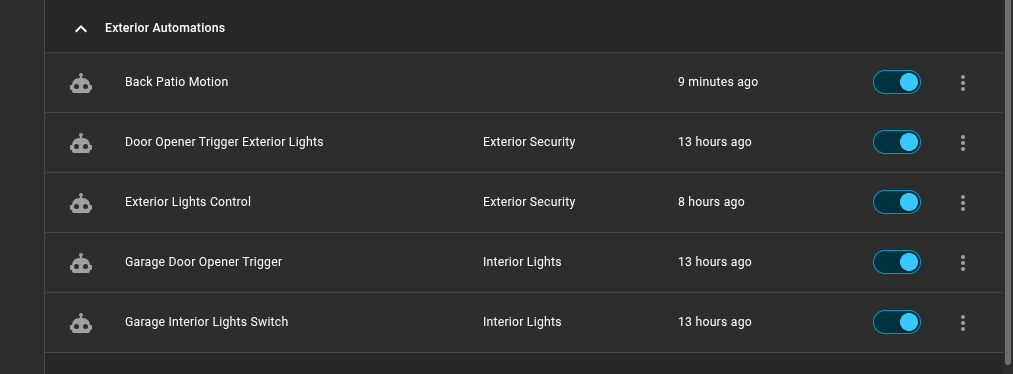This screenshot has height=374, width=1013.
Task: Toggle off Door Opener Trigger Exterior Lights
Action: (x=897, y=142)
